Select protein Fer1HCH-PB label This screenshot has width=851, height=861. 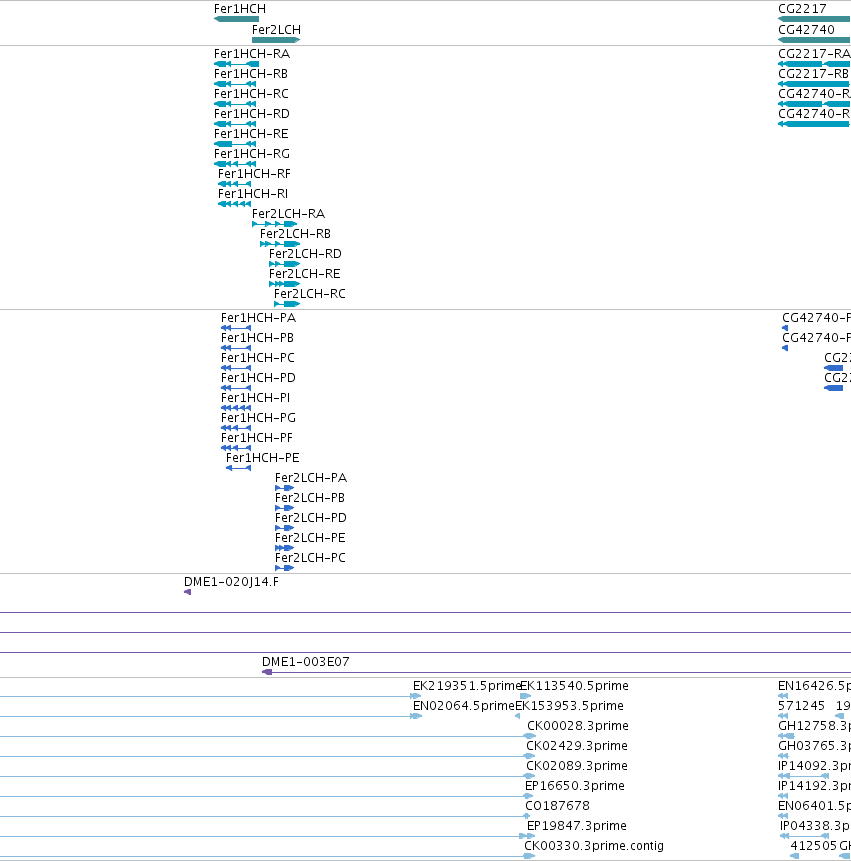tap(257, 338)
